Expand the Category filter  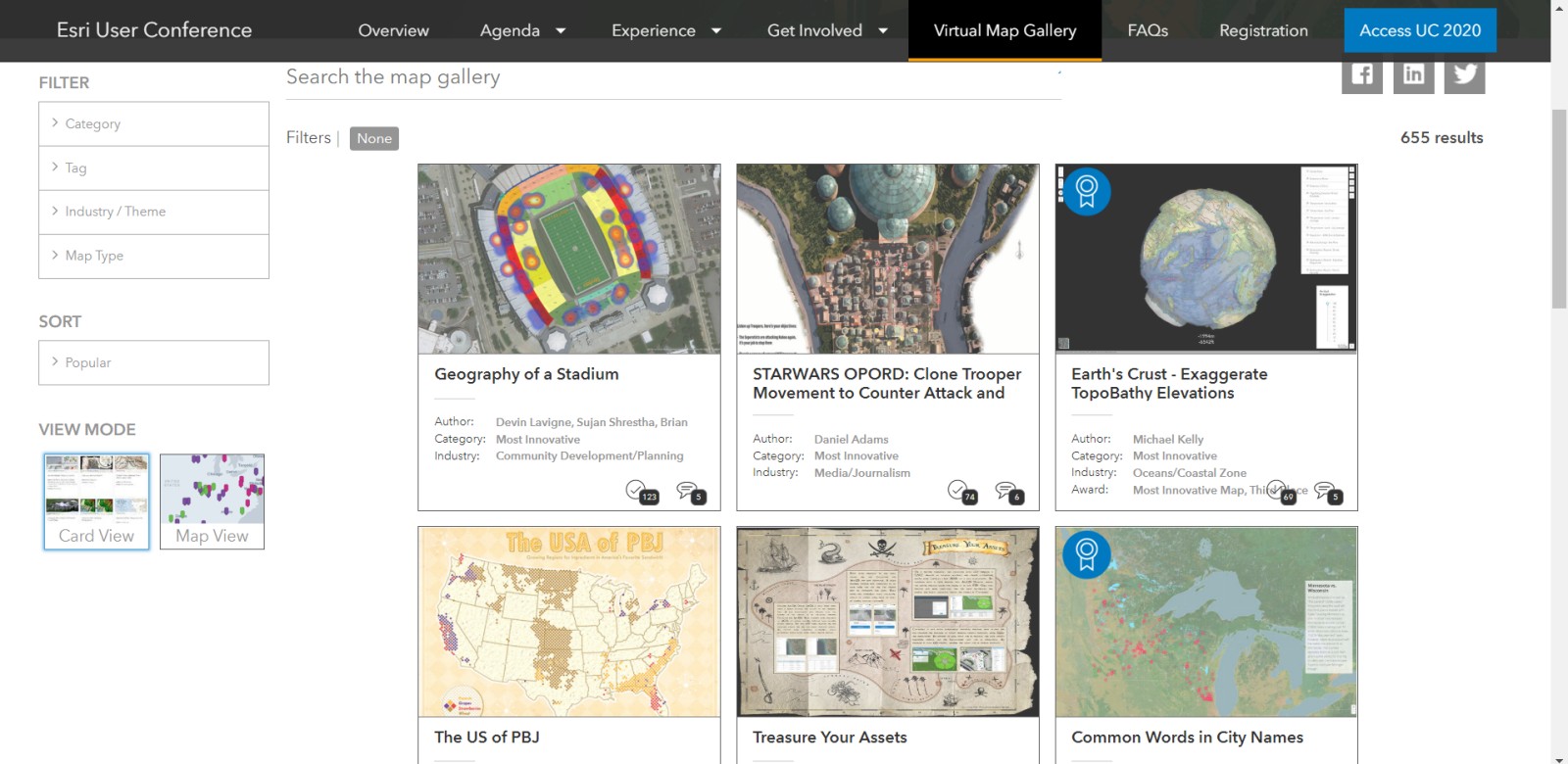154,124
